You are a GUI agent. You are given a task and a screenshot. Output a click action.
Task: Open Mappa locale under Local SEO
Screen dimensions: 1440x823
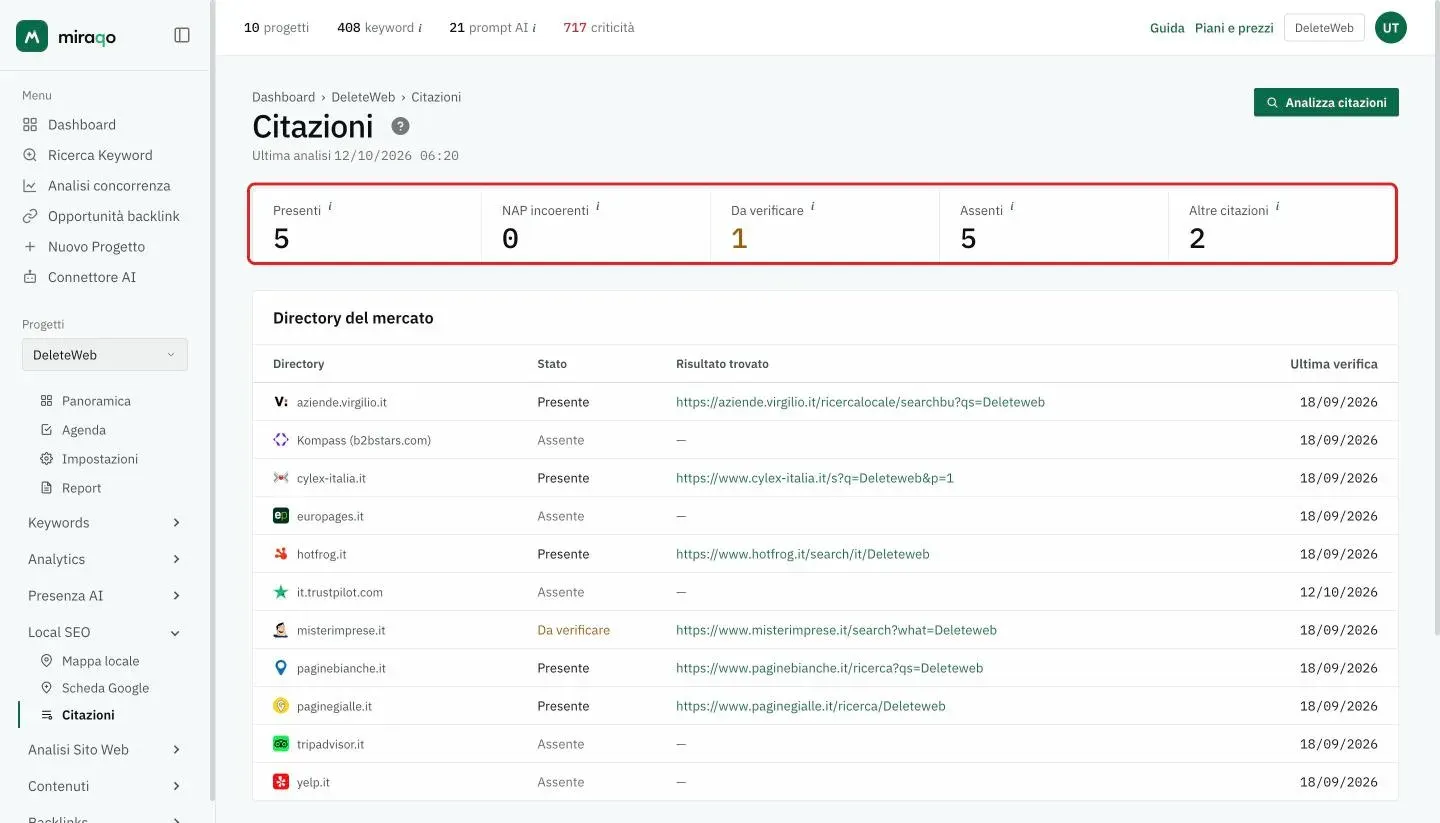coord(100,661)
